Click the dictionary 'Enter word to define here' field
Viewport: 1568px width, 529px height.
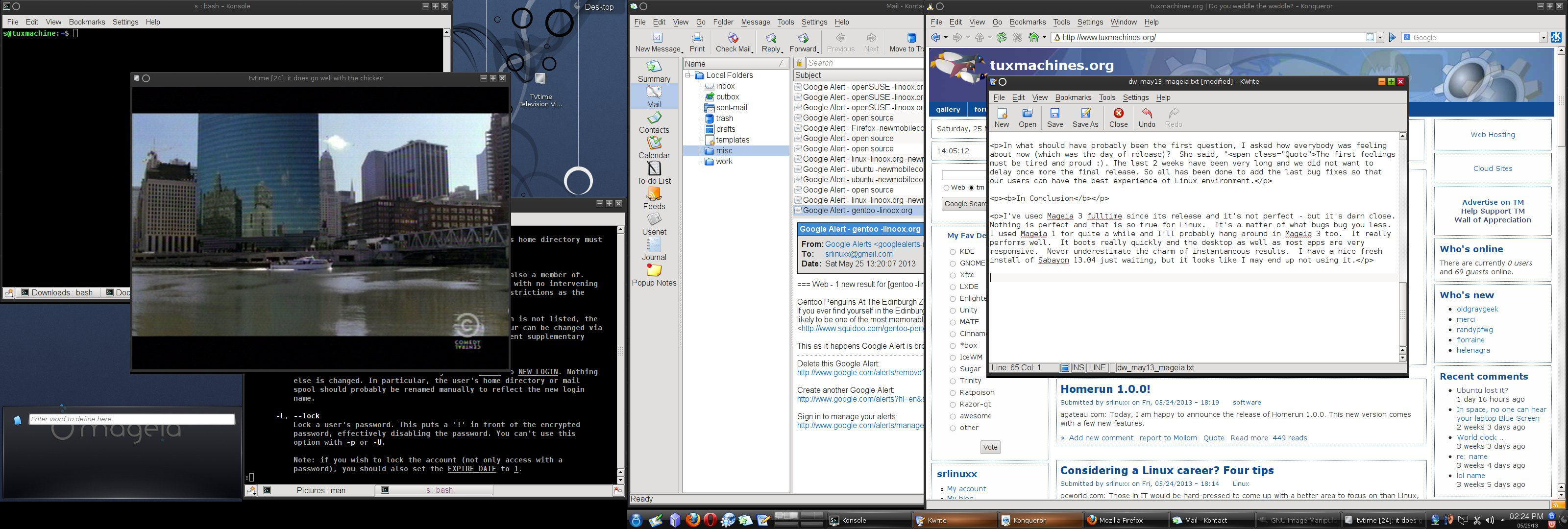tap(131, 419)
